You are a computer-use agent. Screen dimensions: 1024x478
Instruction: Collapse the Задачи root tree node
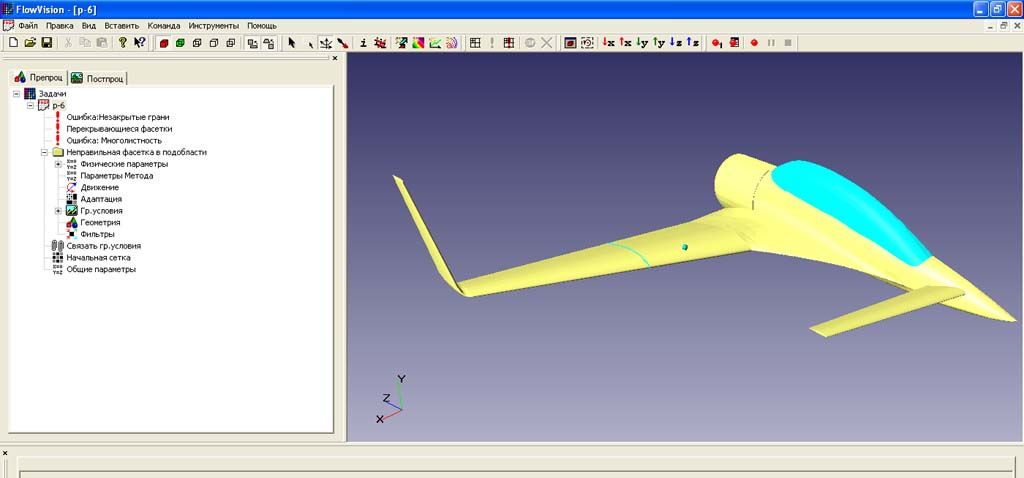point(17,94)
